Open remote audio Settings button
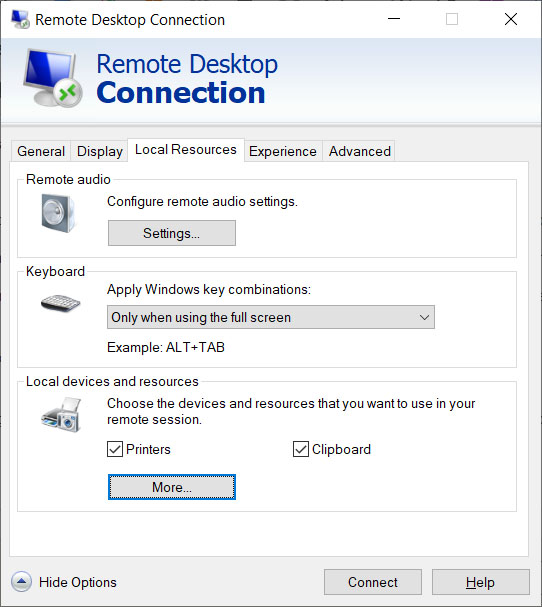542x607 pixels. (x=172, y=233)
